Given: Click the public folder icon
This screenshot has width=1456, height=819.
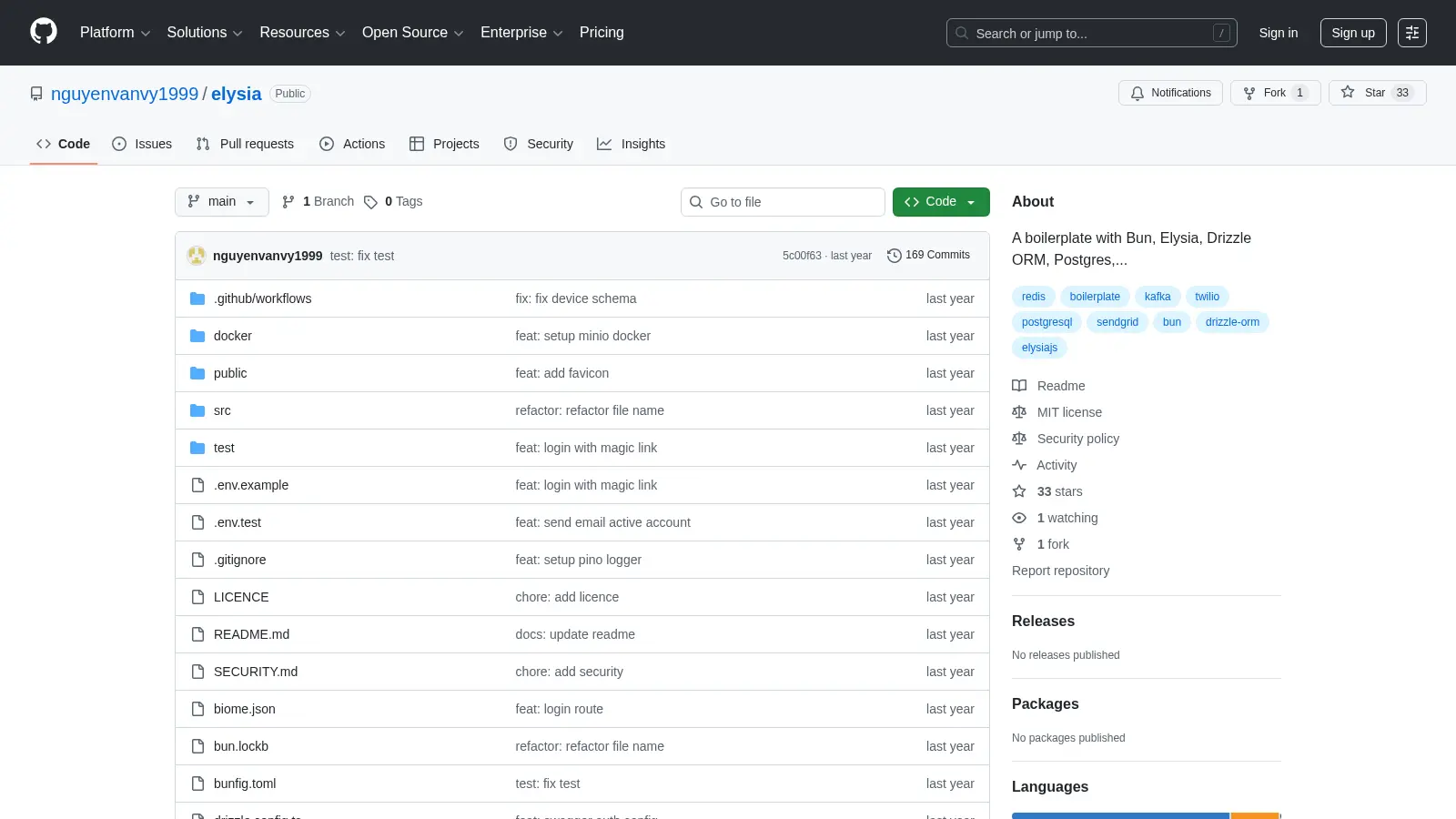Looking at the screenshot, I should point(197,373).
